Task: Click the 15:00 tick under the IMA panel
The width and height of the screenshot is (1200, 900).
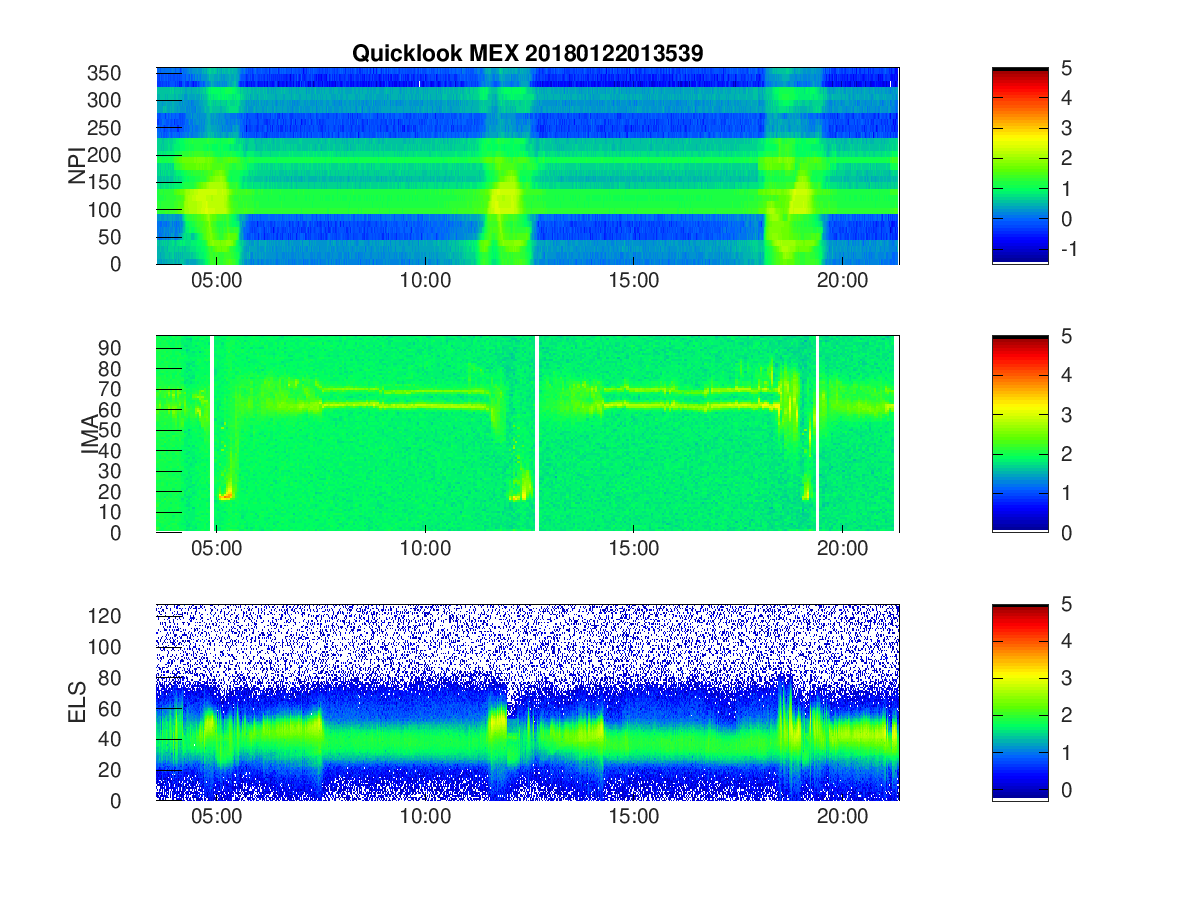Action: pyautogui.click(x=634, y=549)
